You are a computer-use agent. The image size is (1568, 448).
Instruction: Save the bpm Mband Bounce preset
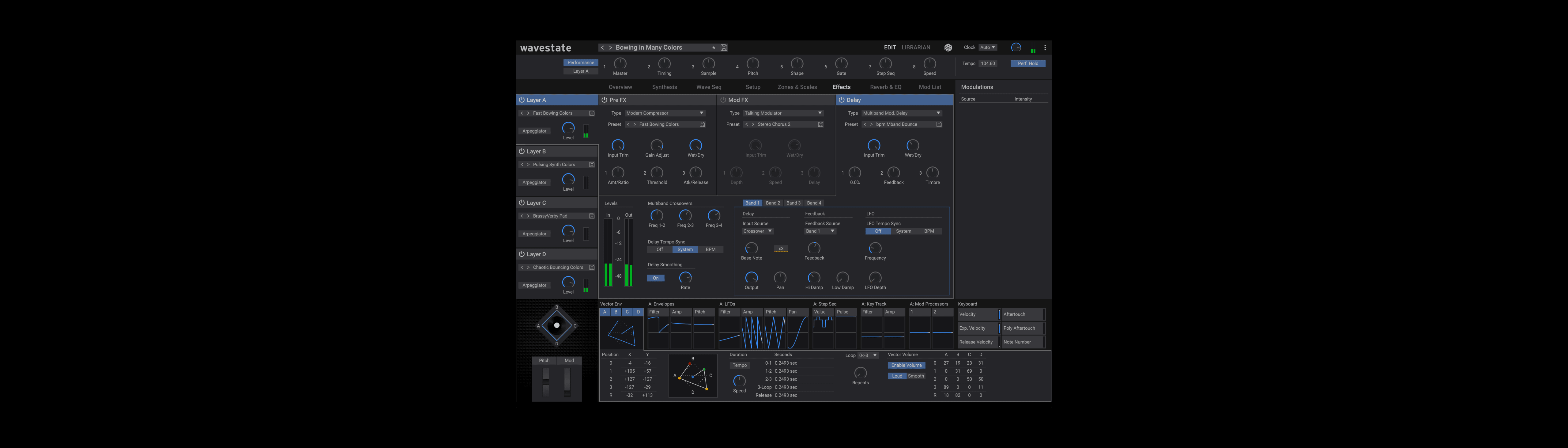[x=939, y=124]
